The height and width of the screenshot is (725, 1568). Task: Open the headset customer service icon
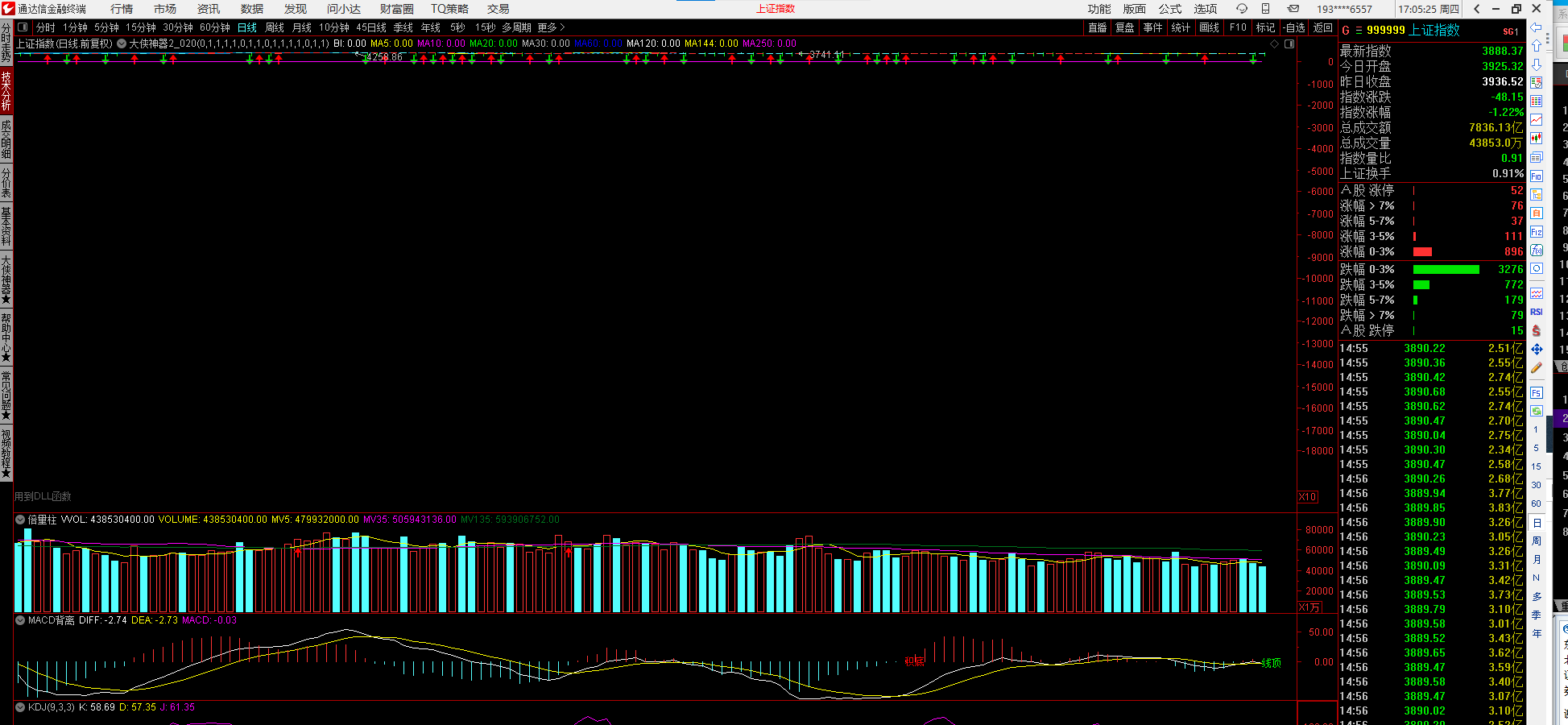click(1242, 9)
